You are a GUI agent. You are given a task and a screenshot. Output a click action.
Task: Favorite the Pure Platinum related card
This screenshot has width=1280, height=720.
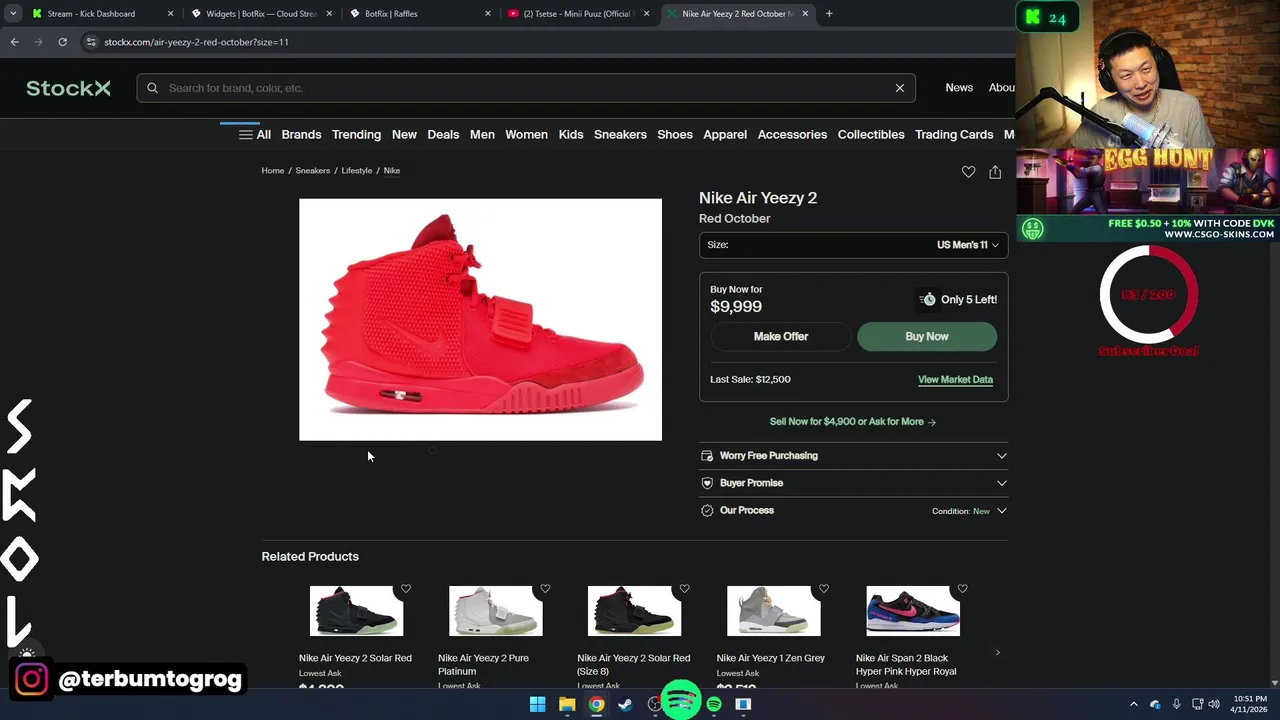coord(545,589)
